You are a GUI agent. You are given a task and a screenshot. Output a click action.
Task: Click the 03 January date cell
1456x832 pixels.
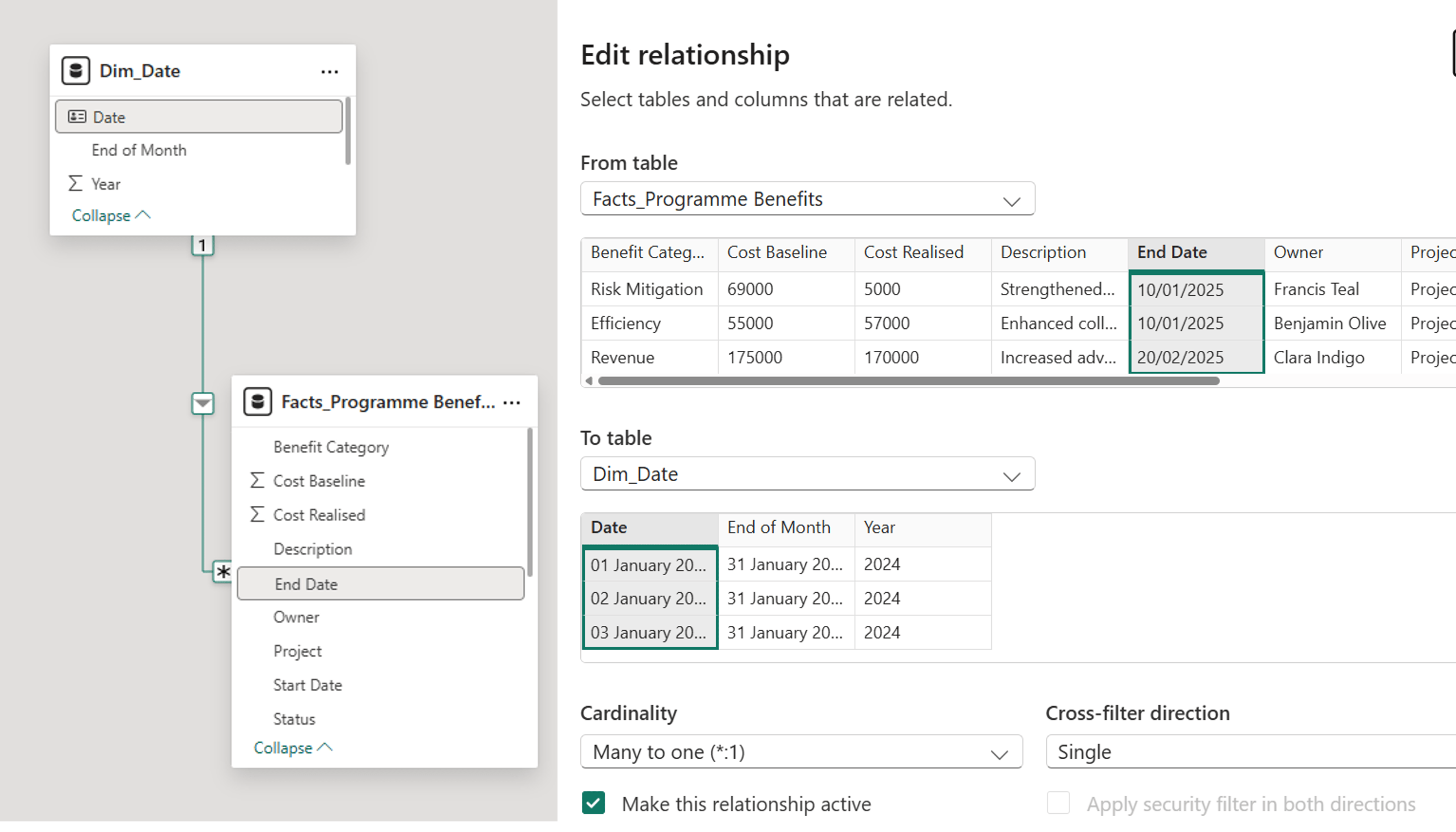pyautogui.click(x=650, y=633)
